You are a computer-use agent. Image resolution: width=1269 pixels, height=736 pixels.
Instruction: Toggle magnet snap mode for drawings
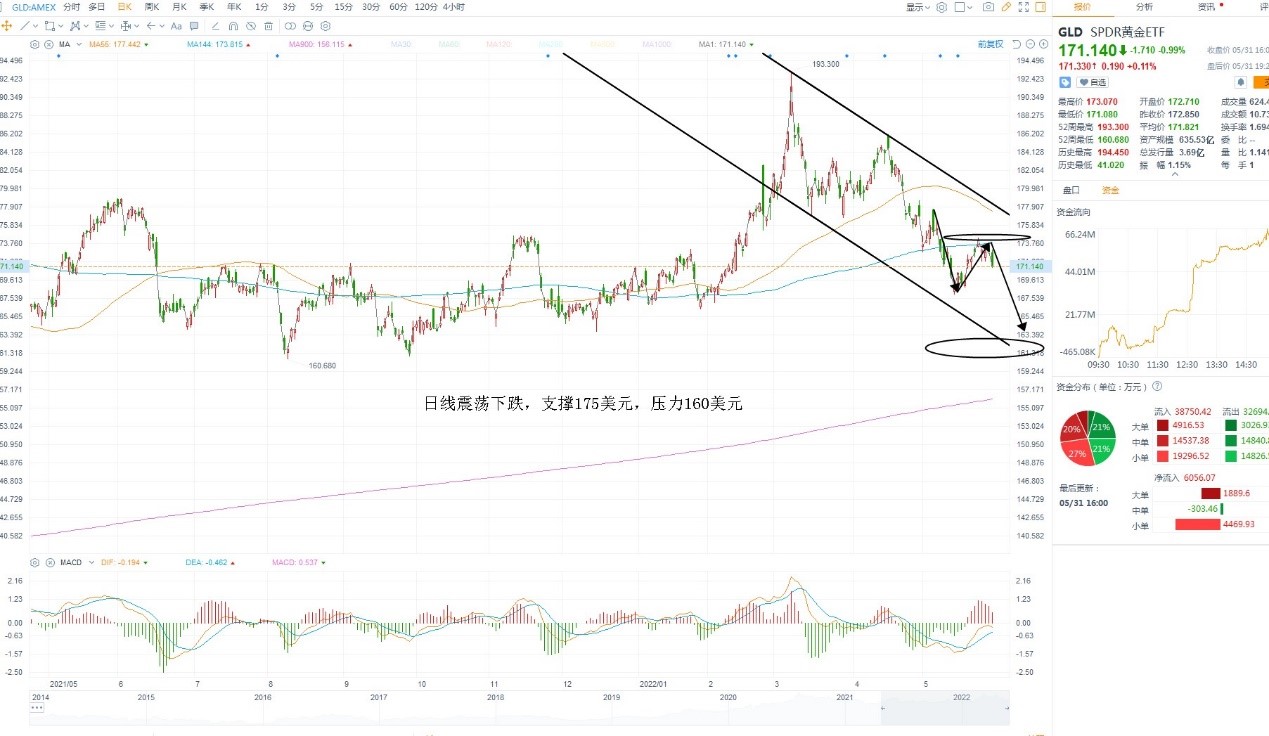tap(233, 26)
